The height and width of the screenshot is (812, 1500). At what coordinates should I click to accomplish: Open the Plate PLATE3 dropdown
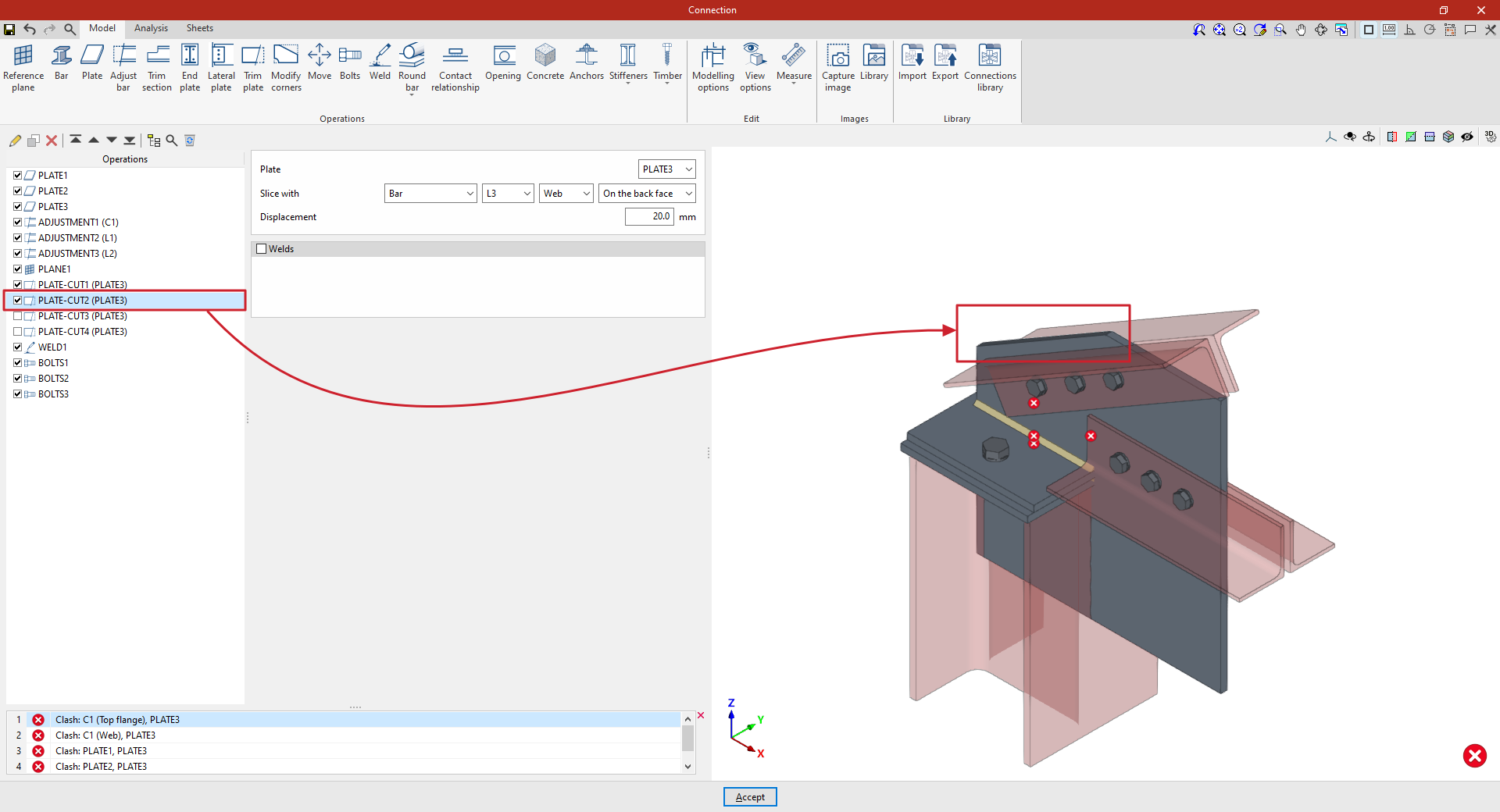click(666, 169)
